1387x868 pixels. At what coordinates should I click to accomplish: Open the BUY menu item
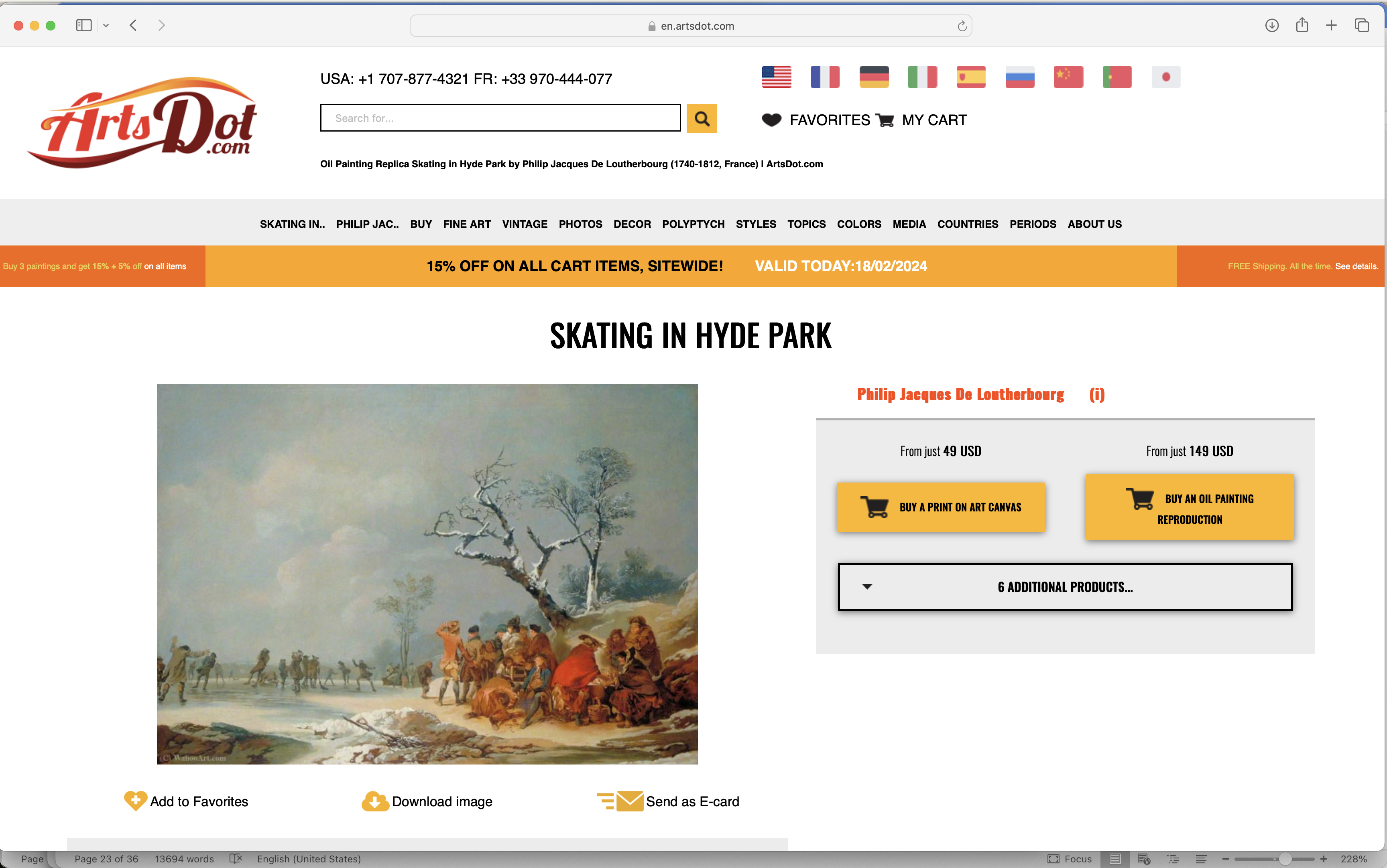point(421,224)
